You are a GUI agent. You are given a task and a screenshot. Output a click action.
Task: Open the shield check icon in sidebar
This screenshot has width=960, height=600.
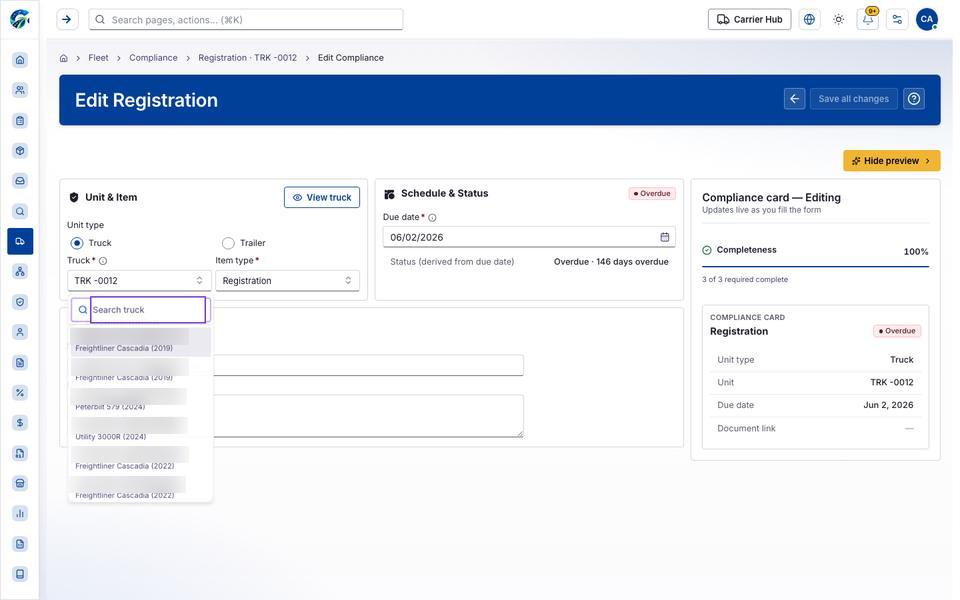pyautogui.click(x=20, y=302)
